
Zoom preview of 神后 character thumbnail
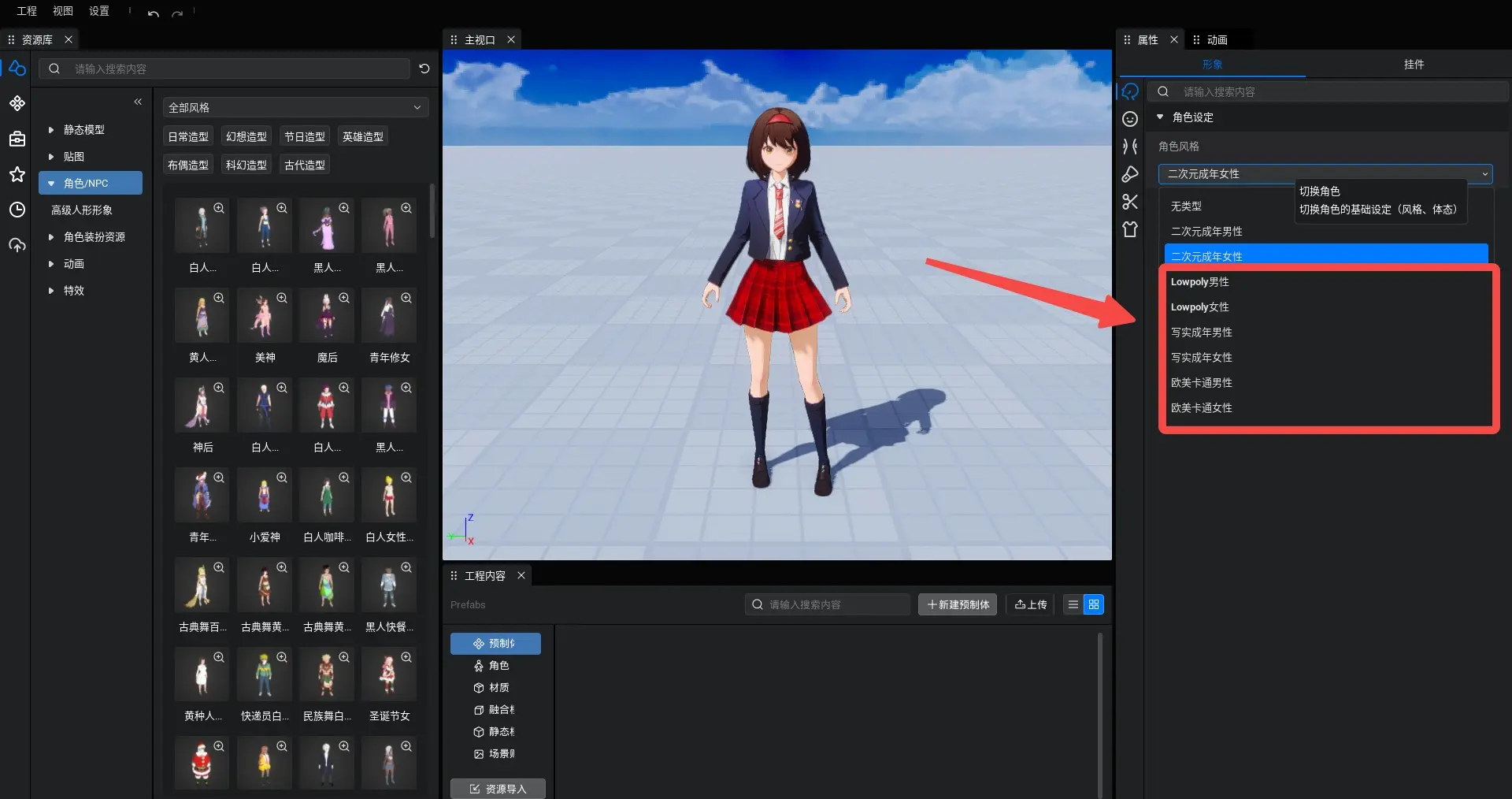coord(219,388)
